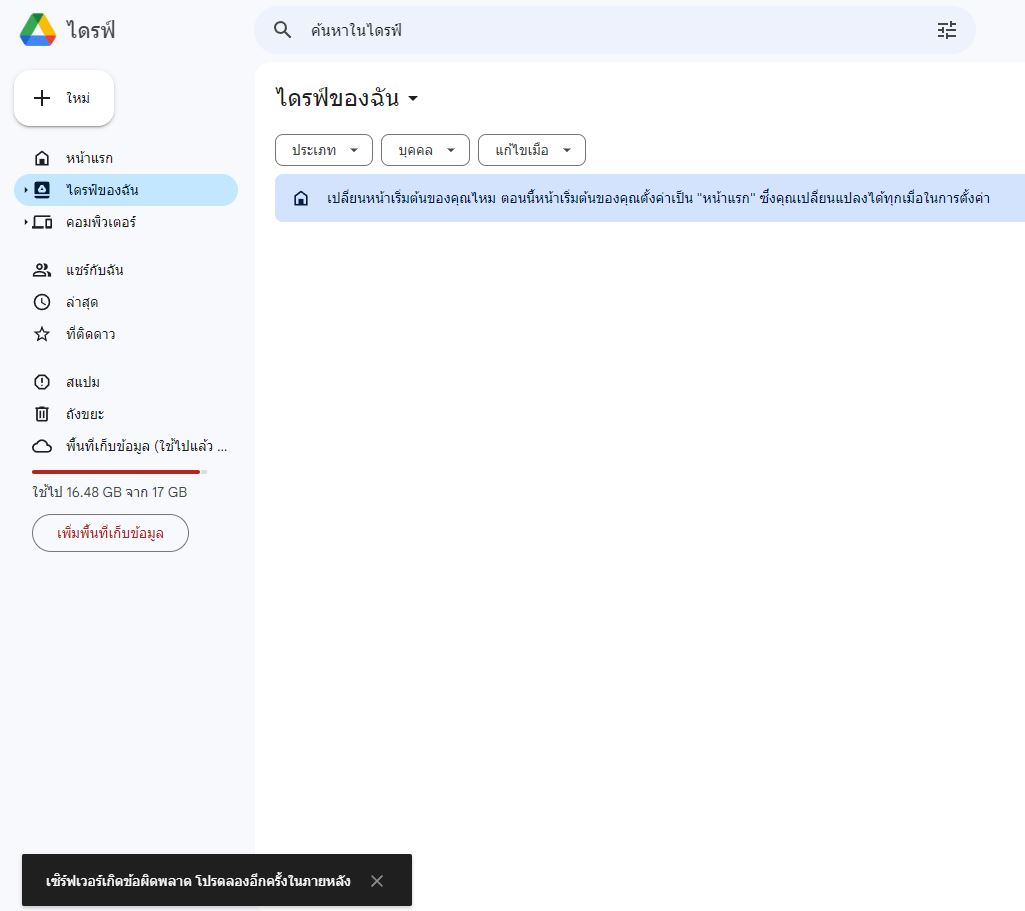Open ถังขยะ trash section
The width and height of the screenshot is (1025, 911).
pos(126,414)
